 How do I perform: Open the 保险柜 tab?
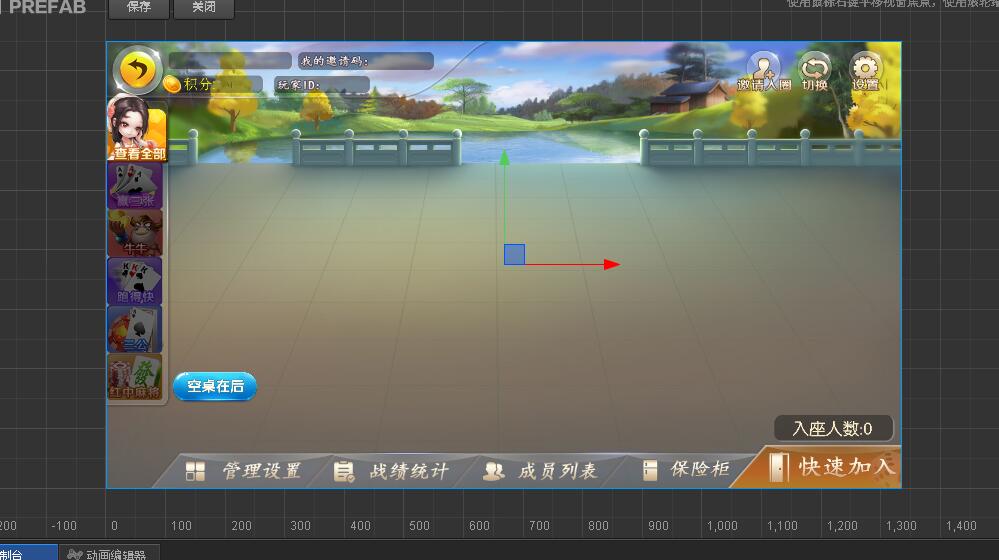[x=687, y=470]
